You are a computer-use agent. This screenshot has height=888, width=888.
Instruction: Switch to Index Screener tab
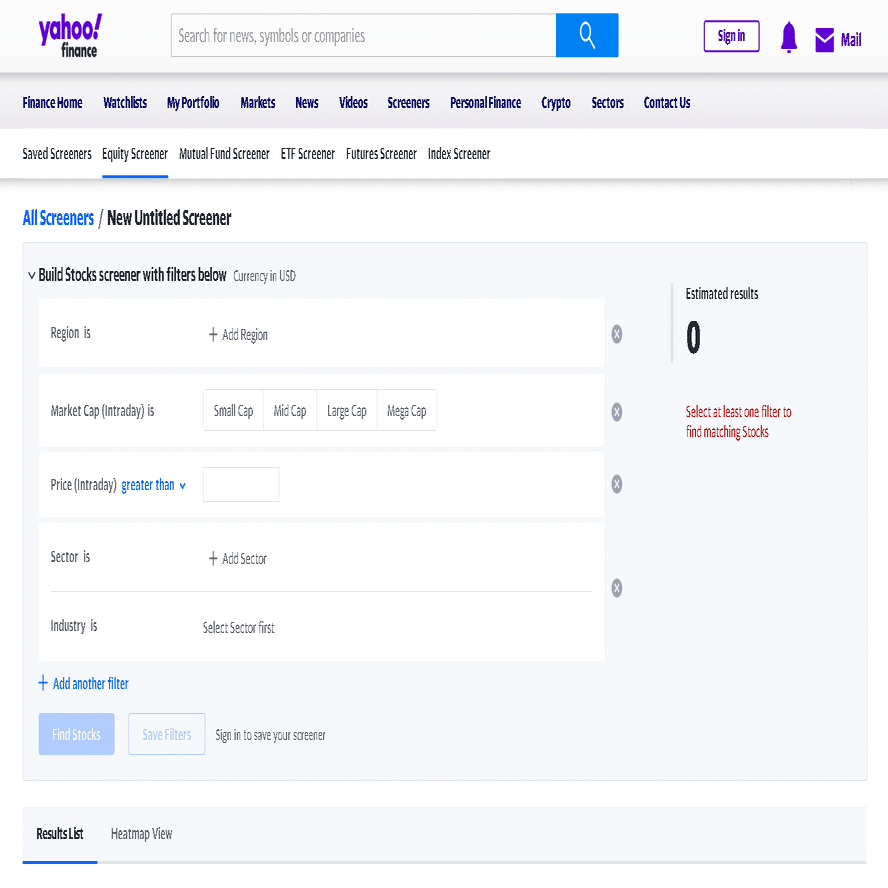[459, 154]
